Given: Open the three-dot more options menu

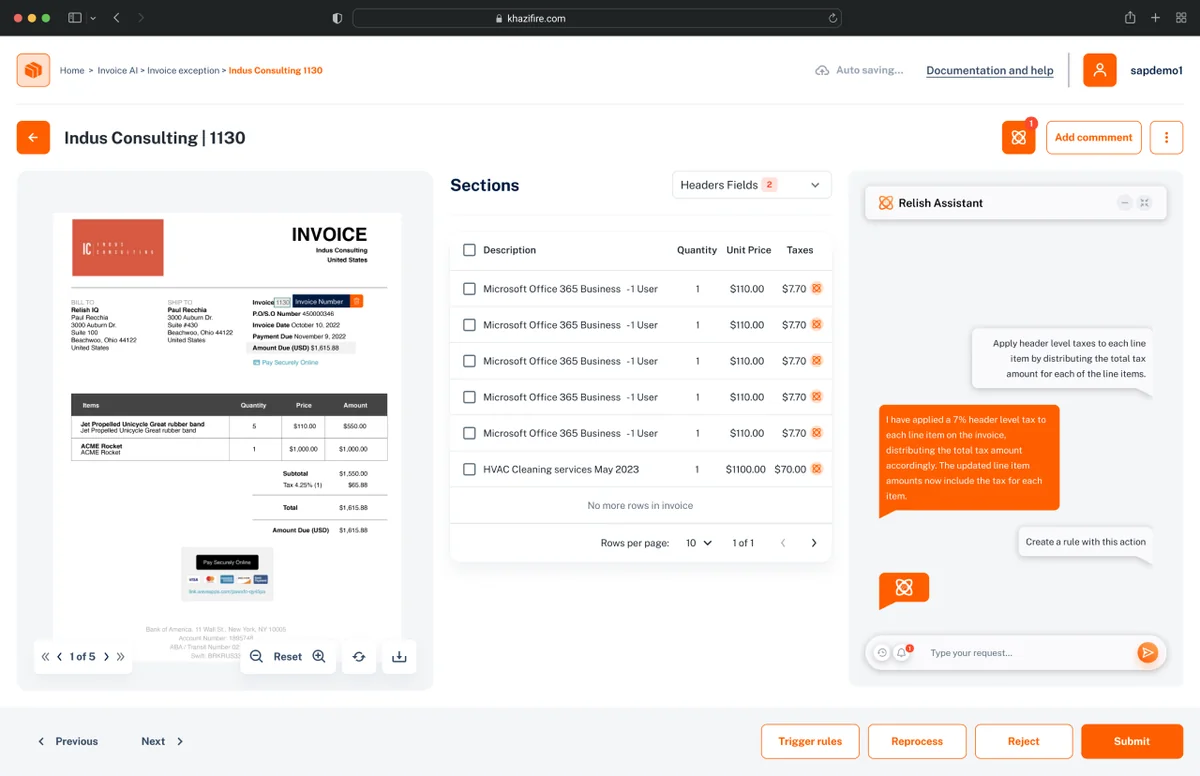Looking at the screenshot, I should click(x=1166, y=138).
